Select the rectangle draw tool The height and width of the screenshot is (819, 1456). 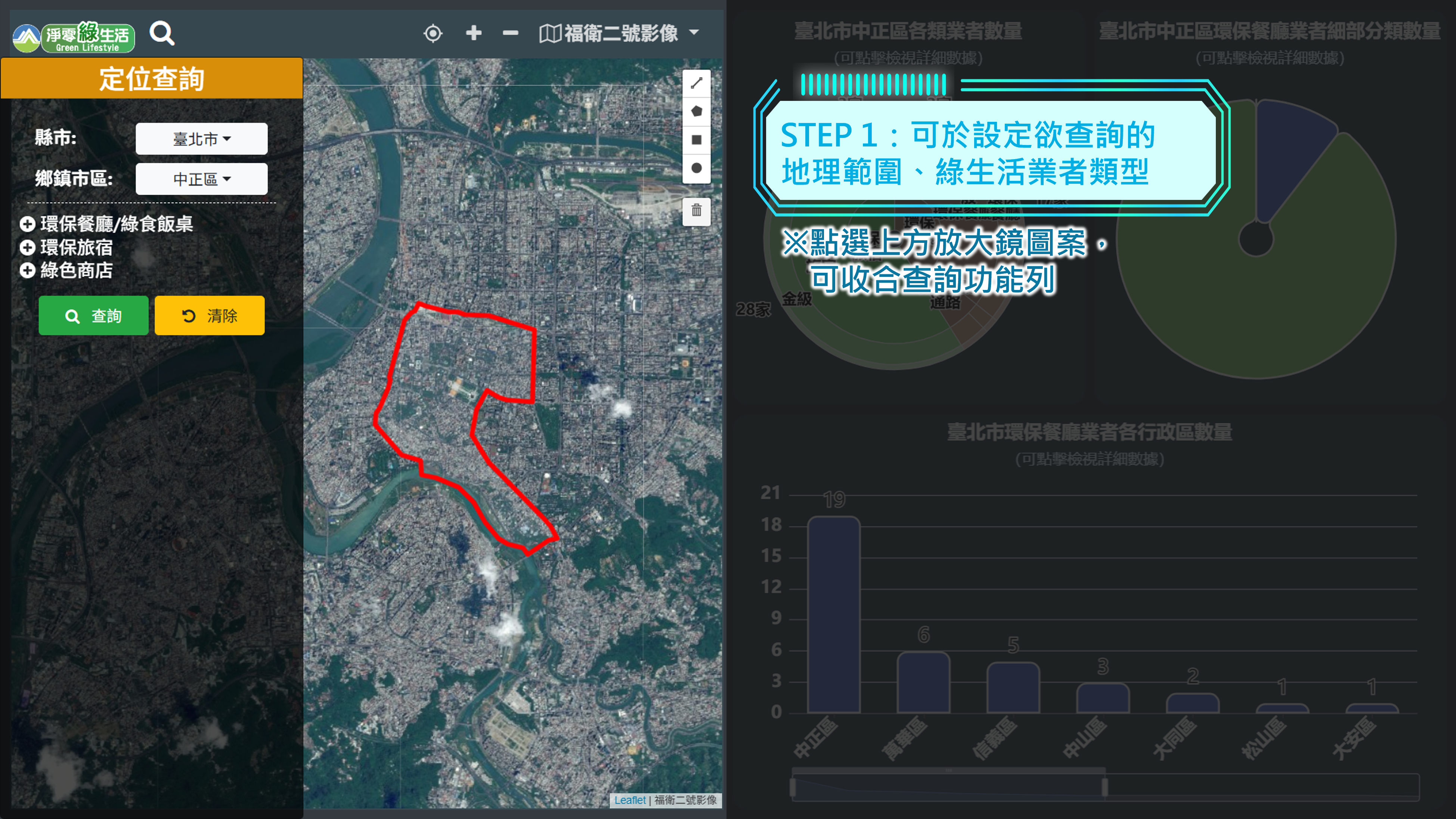(x=696, y=140)
